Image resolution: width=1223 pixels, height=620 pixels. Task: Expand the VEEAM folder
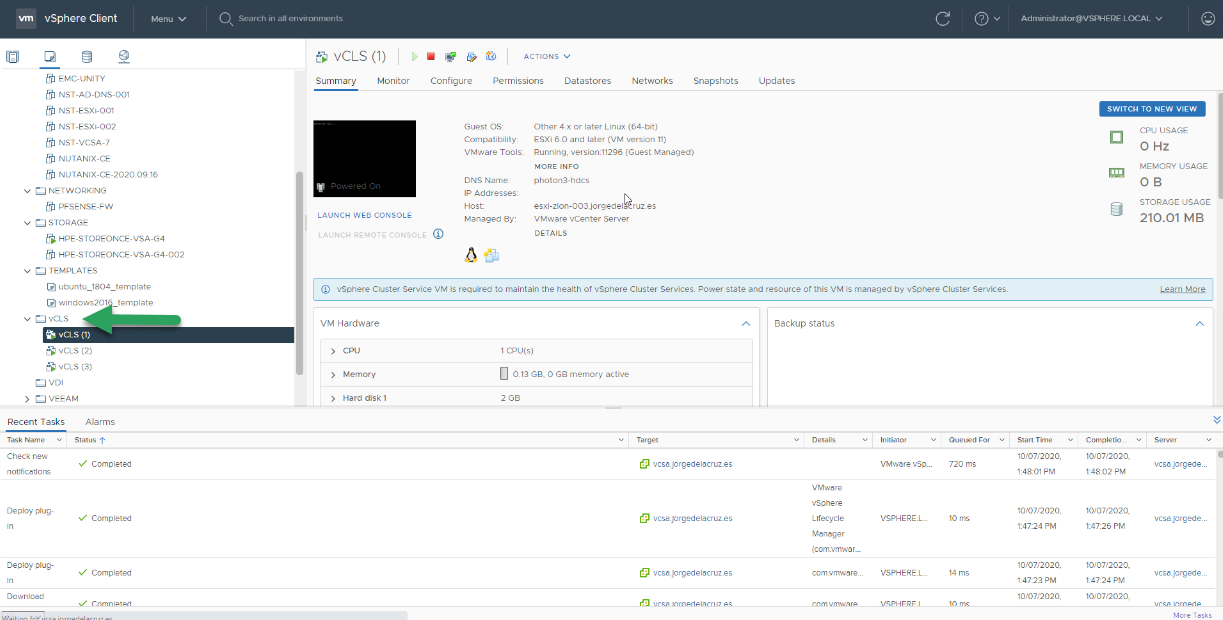[x=28, y=399]
